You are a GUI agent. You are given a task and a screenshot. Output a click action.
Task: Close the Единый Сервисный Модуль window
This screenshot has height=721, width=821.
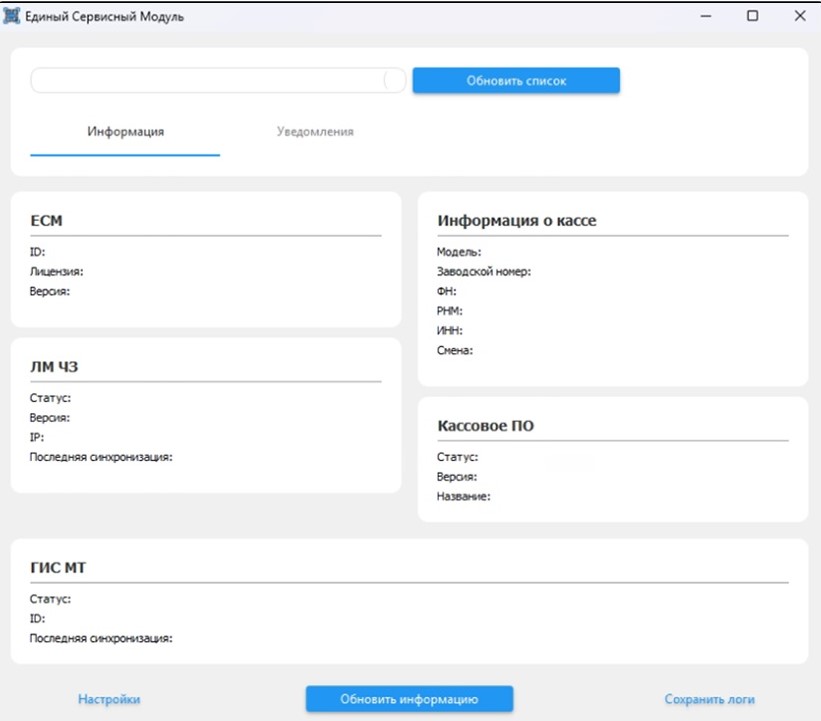(800, 16)
